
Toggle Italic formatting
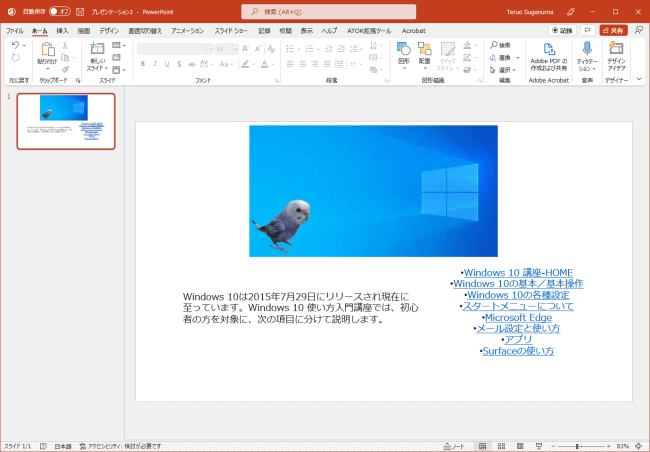pyautogui.click(x=155, y=64)
